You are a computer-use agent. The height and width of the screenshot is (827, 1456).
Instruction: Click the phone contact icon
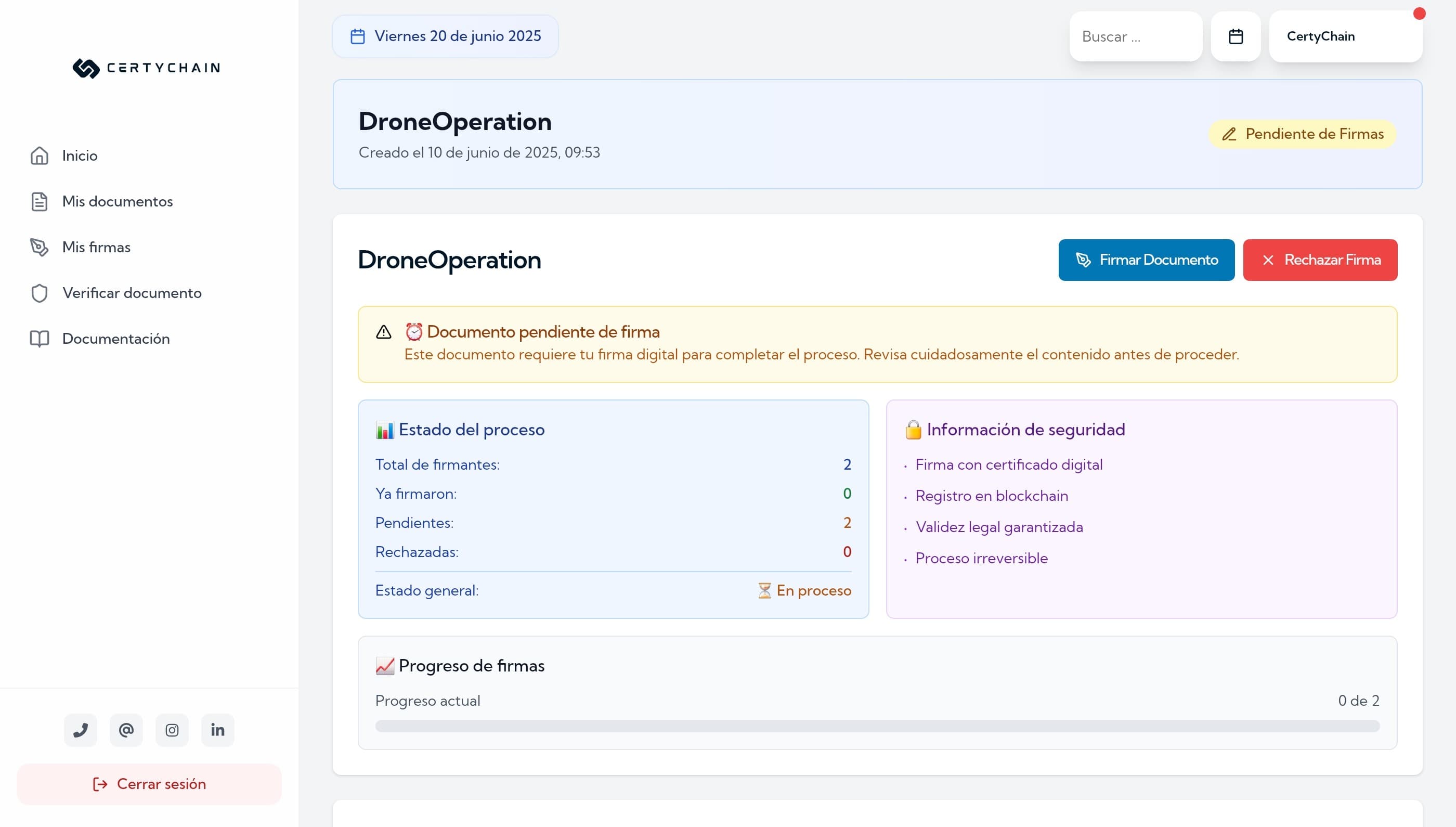80,730
